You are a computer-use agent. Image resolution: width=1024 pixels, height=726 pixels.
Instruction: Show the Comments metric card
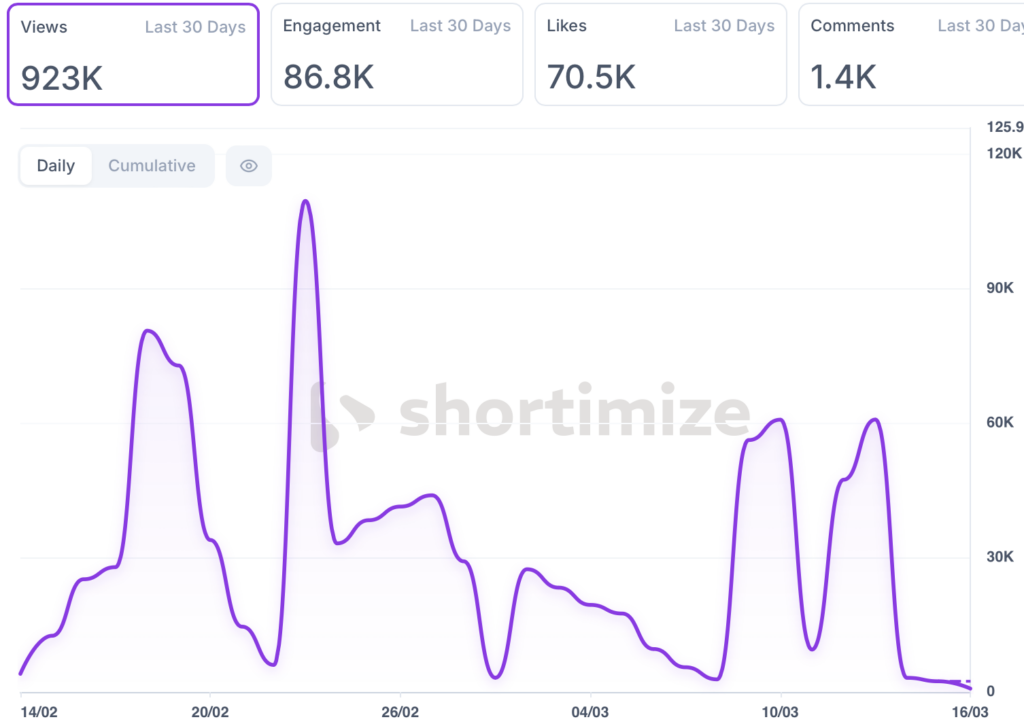(910, 54)
